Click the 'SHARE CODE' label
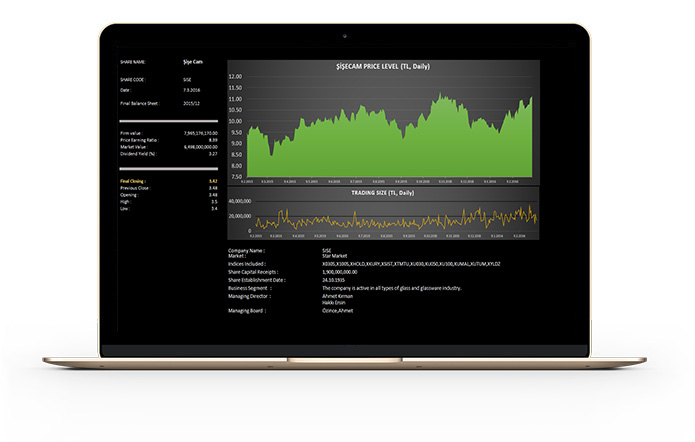The image size is (695, 442). point(133,80)
